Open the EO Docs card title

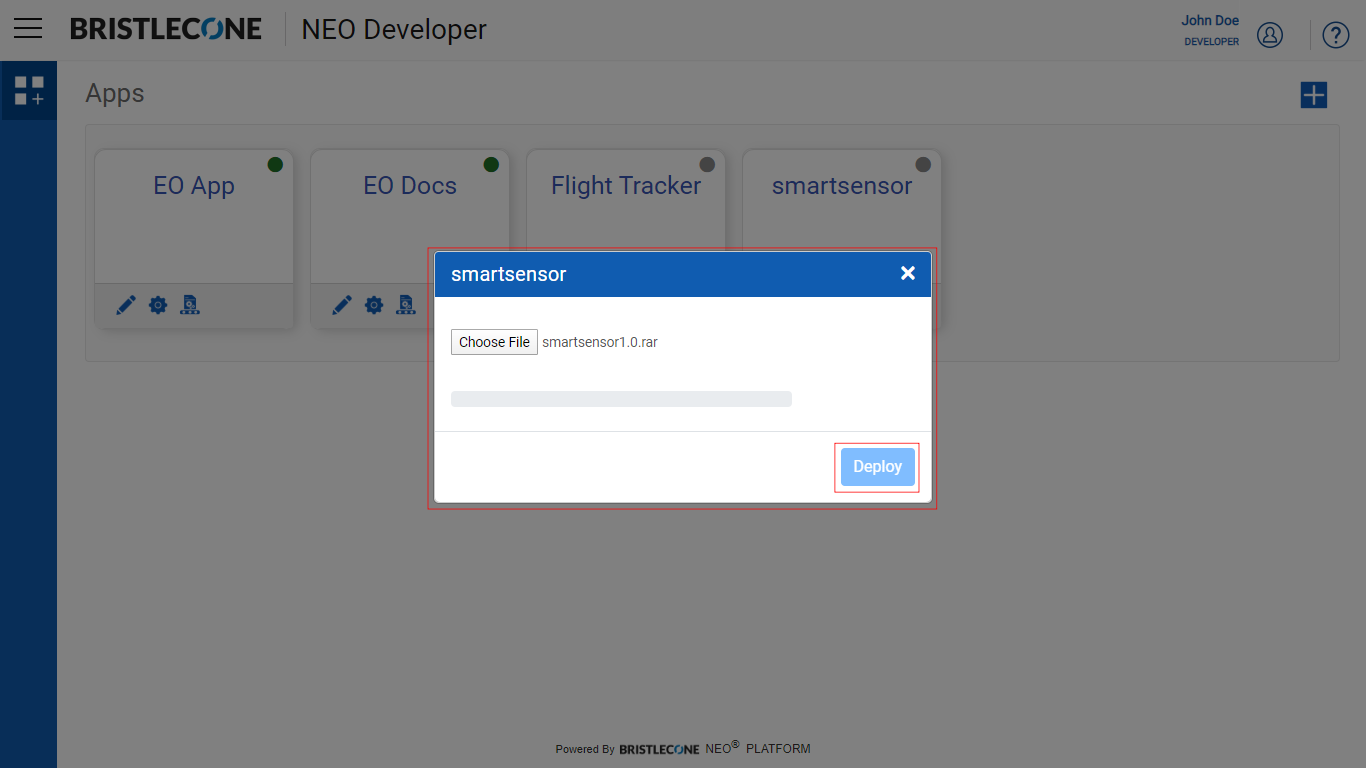410,186
